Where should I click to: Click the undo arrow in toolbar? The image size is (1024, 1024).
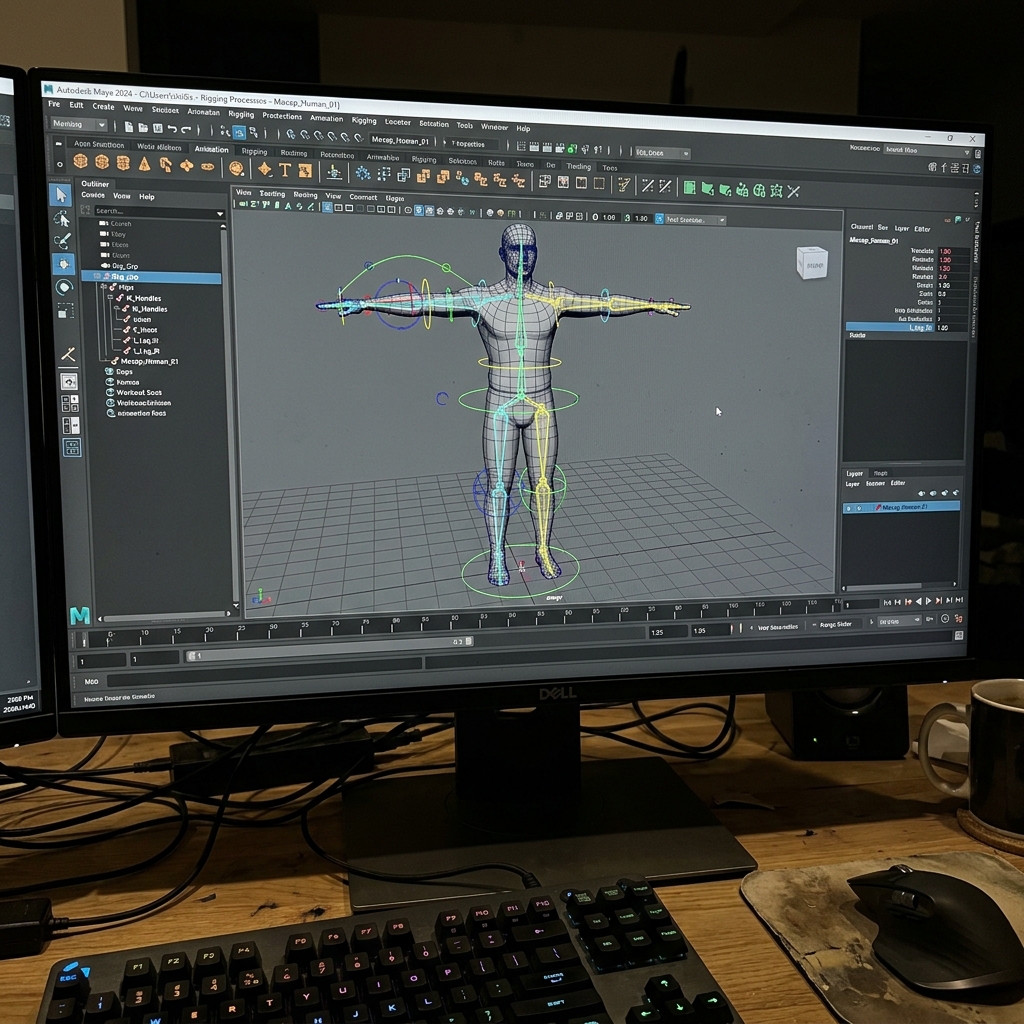click(172, 129)
